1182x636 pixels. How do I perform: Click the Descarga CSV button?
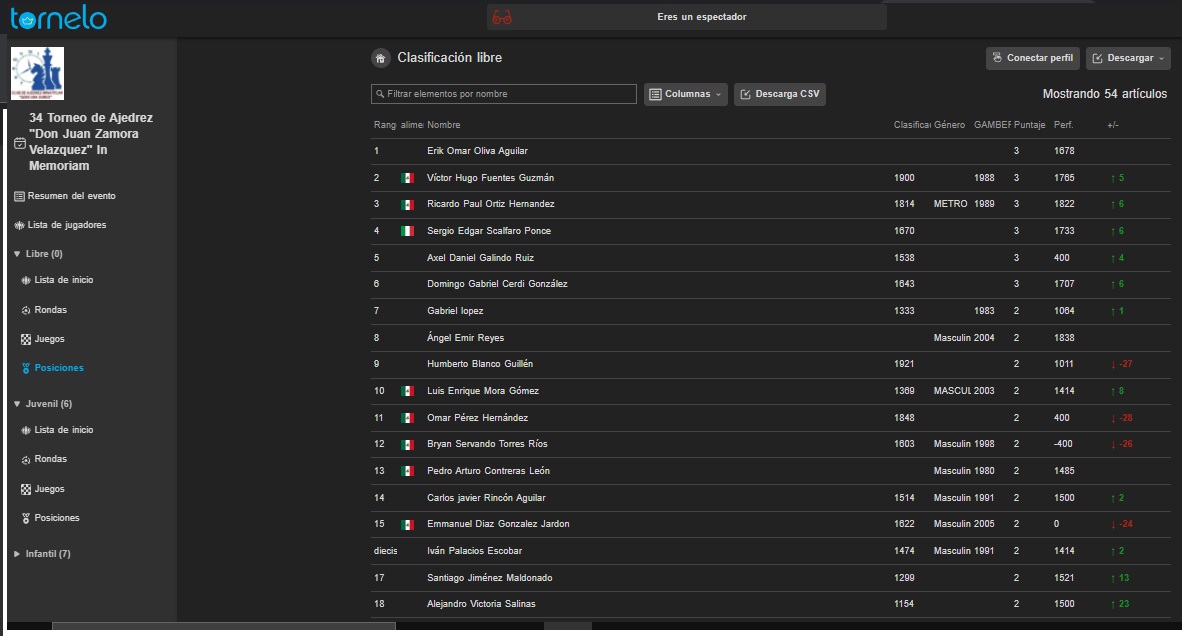(x=780, y=94)
